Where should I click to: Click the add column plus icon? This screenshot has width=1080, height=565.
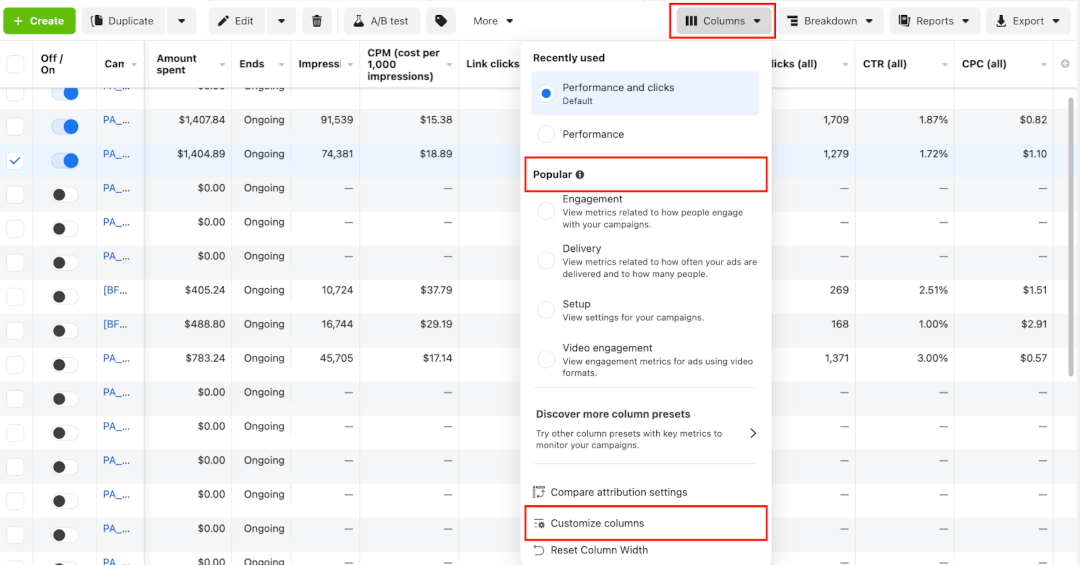click(1066, 63)
